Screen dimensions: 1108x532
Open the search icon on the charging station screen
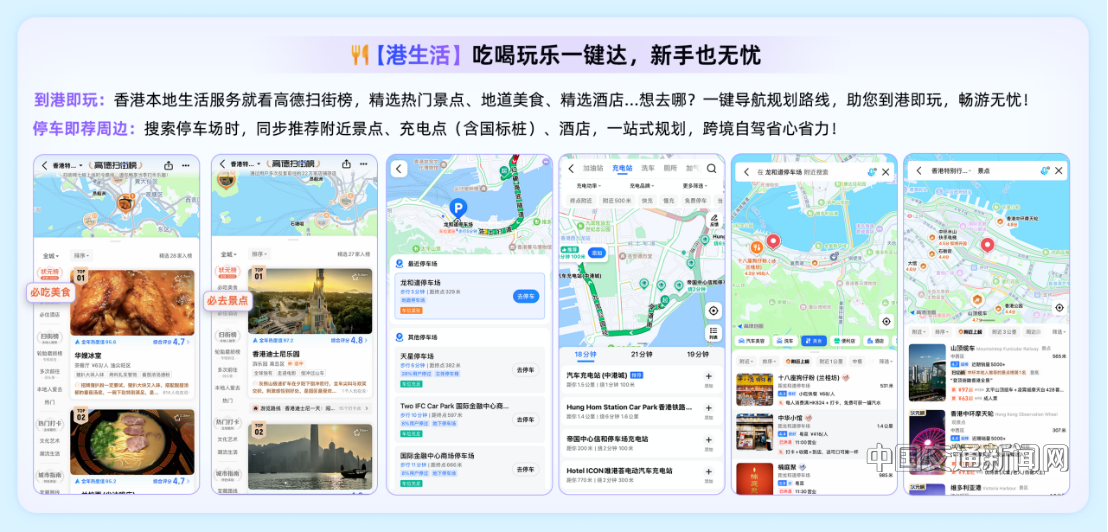tap(712, 169)
